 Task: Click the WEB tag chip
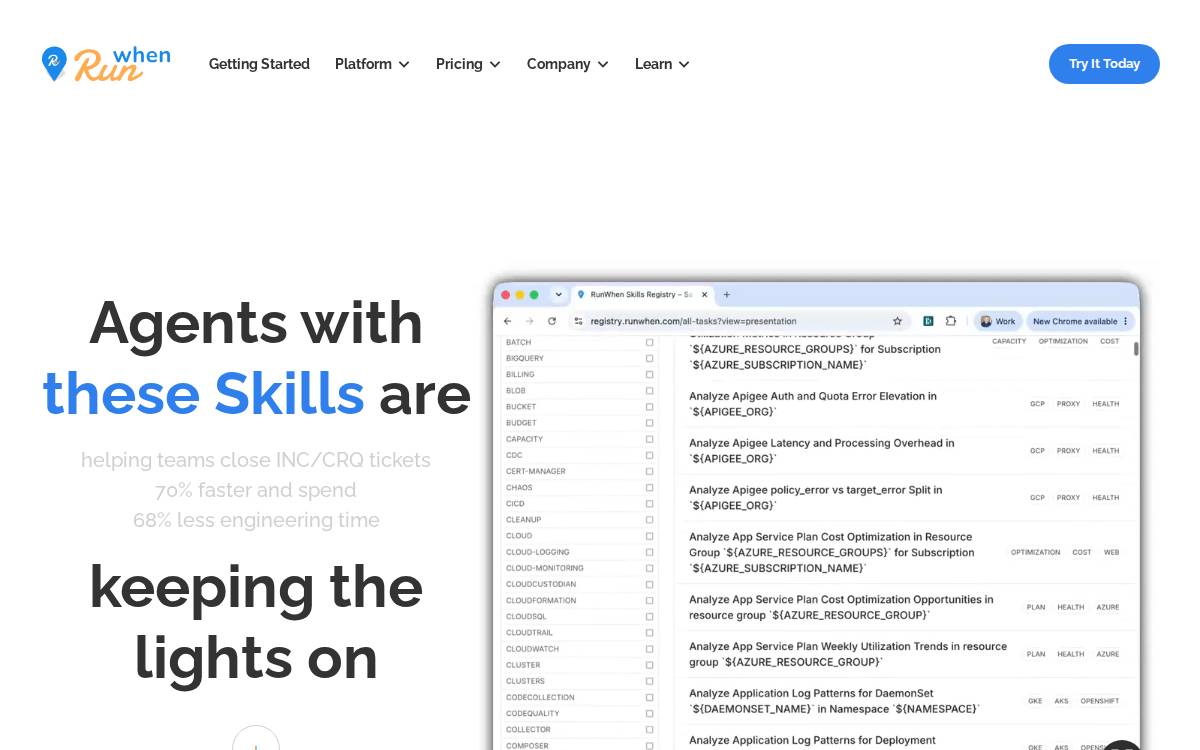pyautogui.click(x=1111, y=552)
